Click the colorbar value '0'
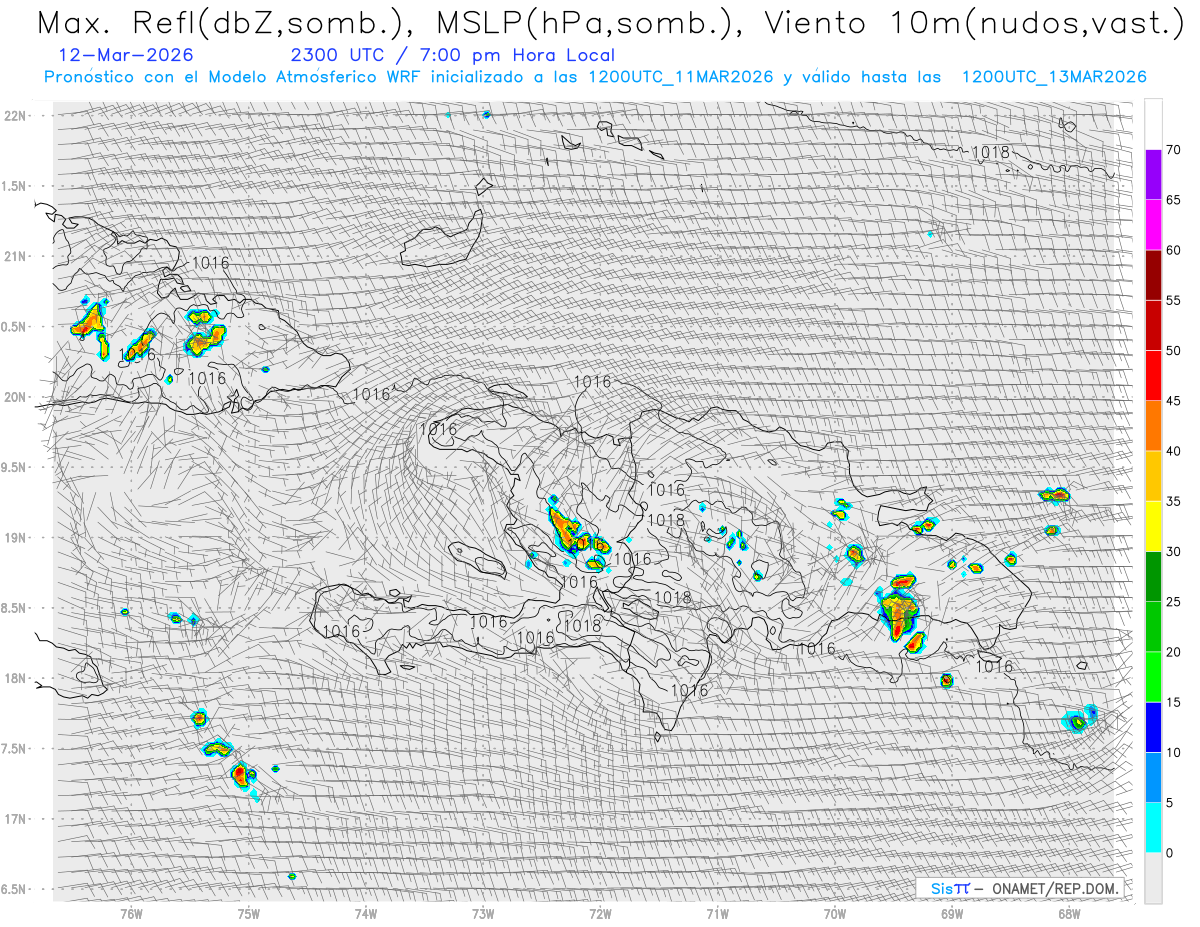This screenshot has height=927, width=1200. point(1170,853)
